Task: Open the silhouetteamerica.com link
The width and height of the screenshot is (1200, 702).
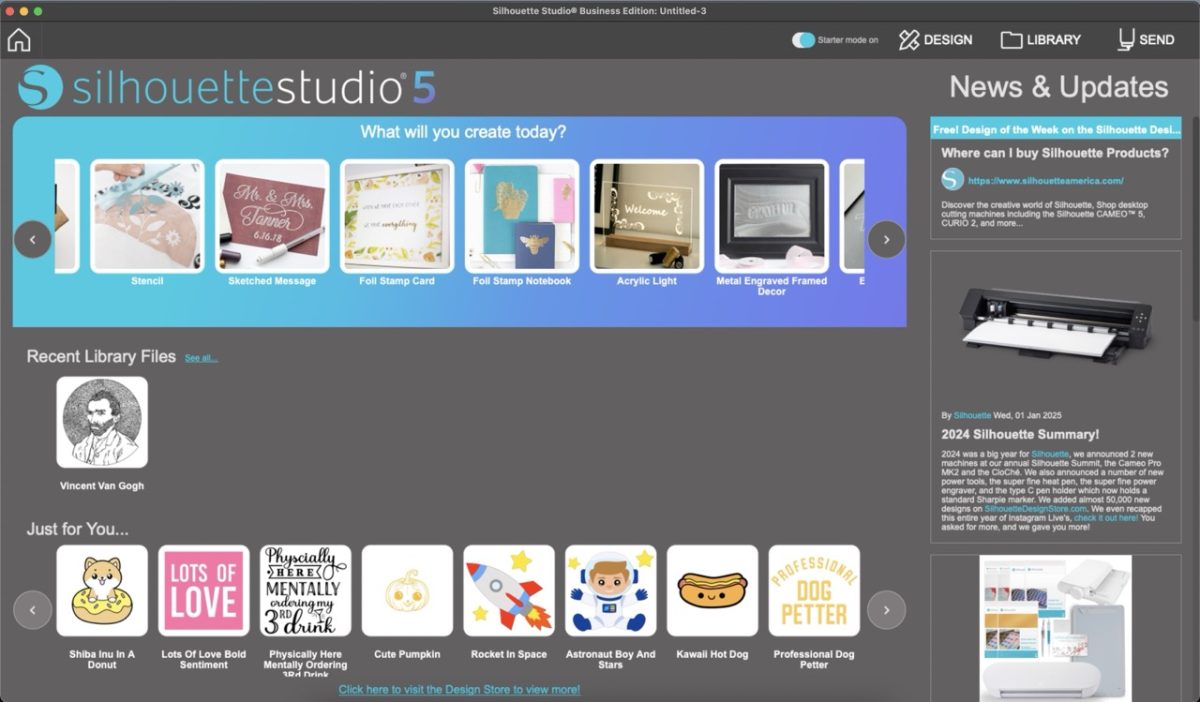Action: point(1046,181)
